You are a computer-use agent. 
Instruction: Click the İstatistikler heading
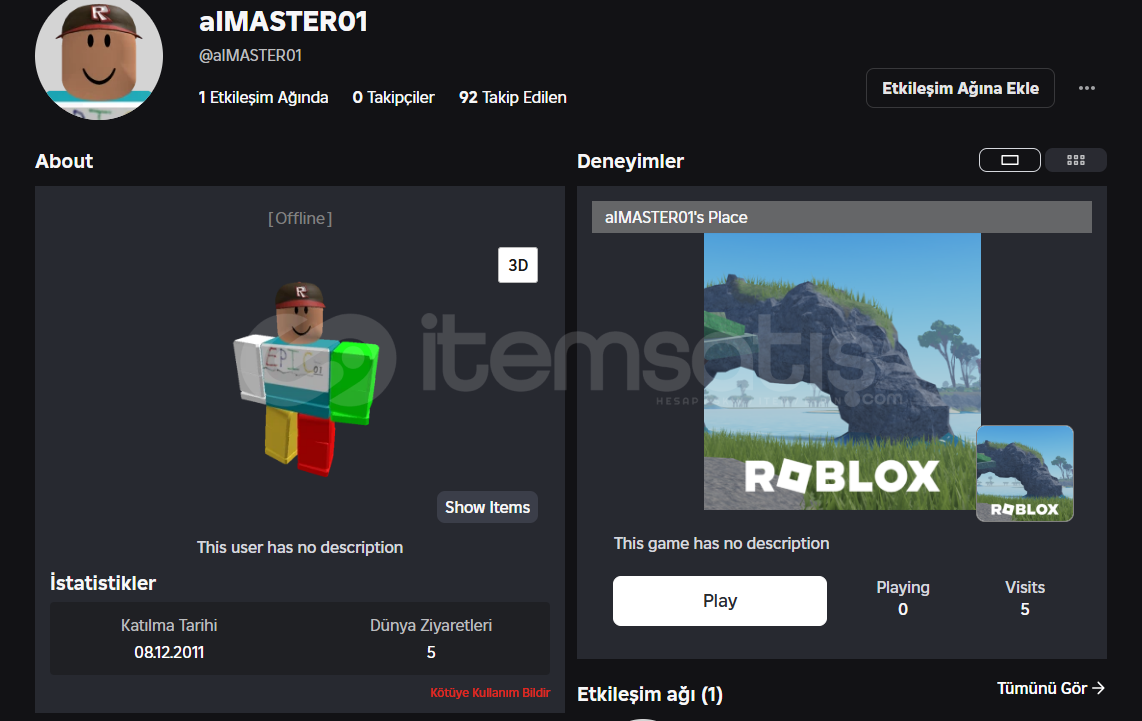click(103, 583)
